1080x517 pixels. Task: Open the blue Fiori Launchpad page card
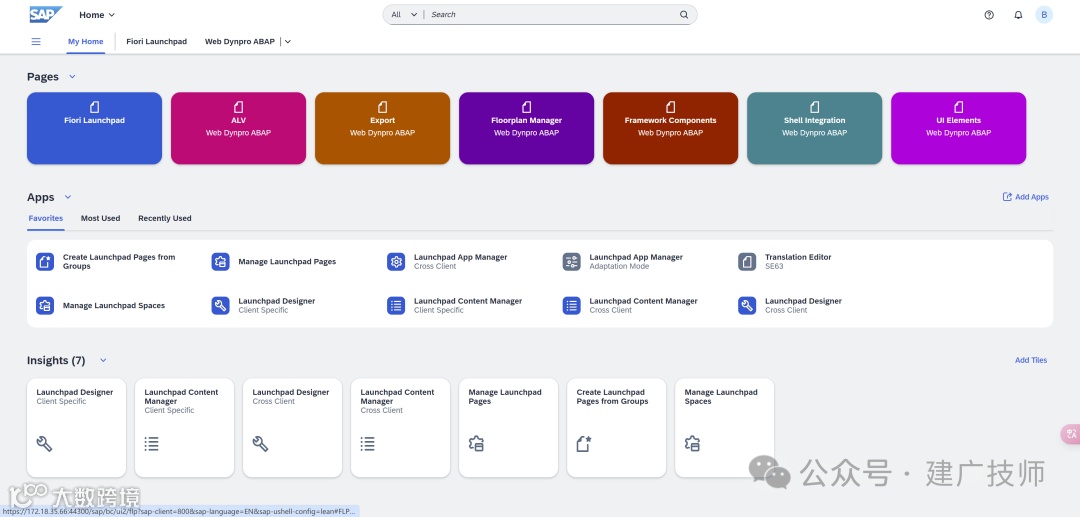tap(94, 128)
